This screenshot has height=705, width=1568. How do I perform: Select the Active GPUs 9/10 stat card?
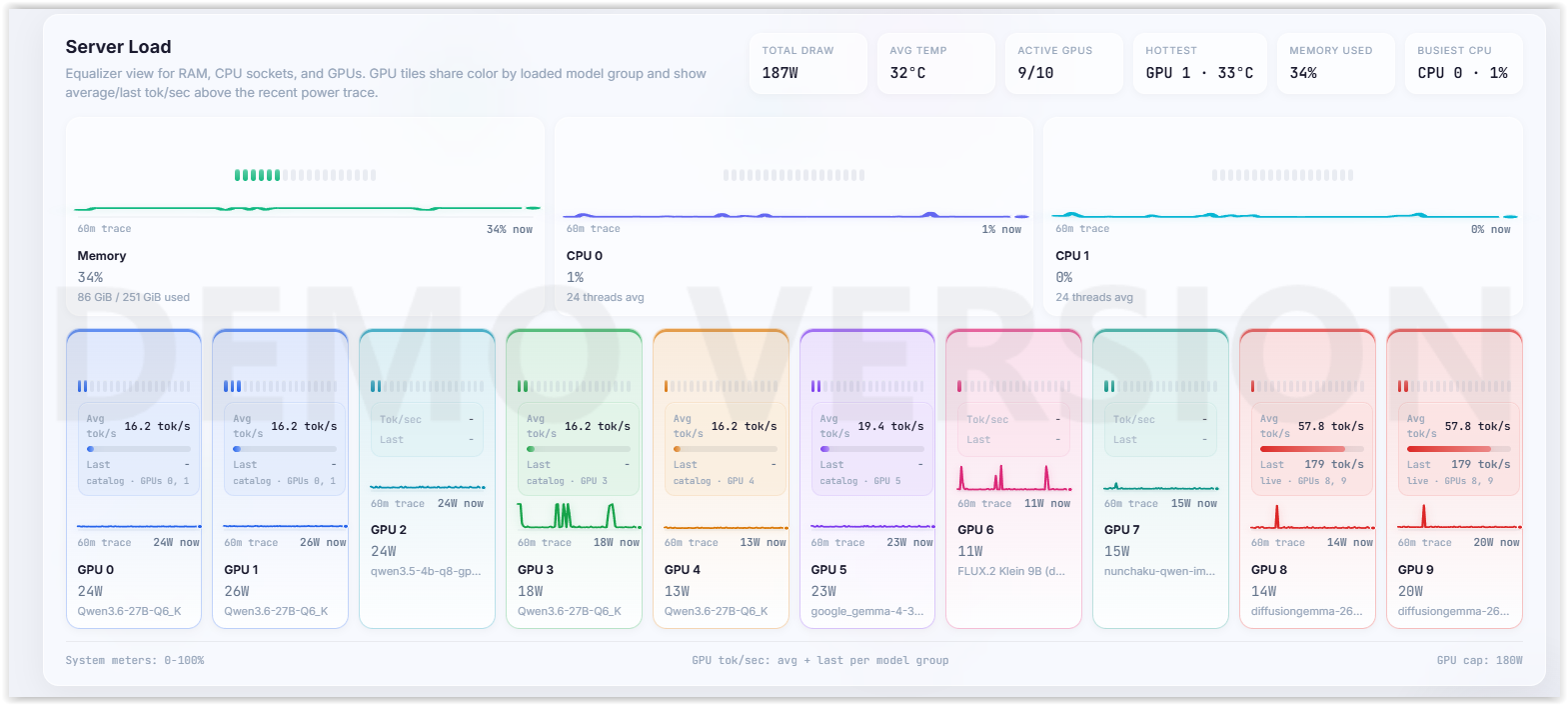1063,63
